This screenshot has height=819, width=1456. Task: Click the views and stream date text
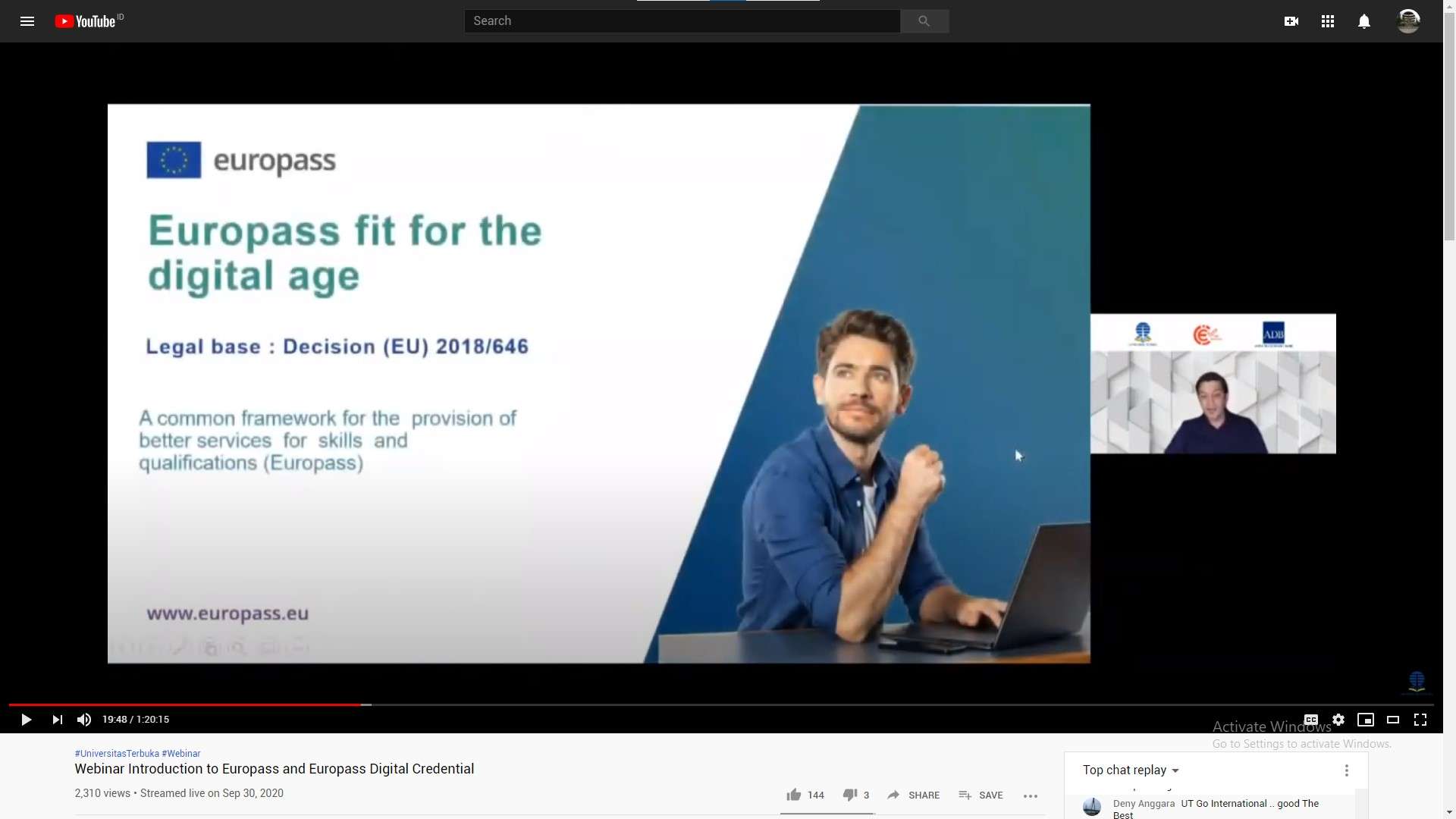tap(179, 793)
